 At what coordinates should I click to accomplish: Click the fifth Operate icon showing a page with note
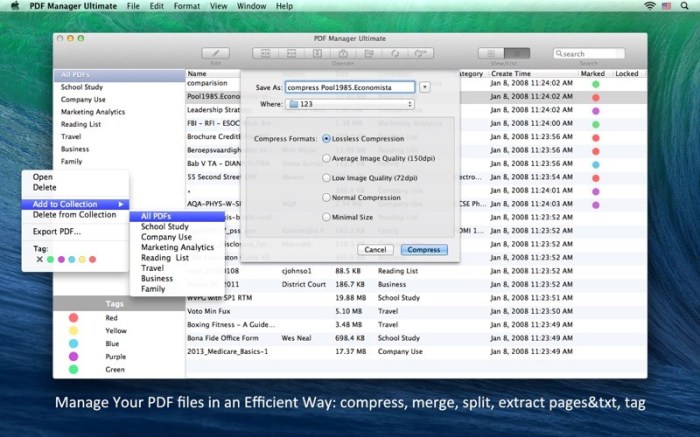(369, 54)
